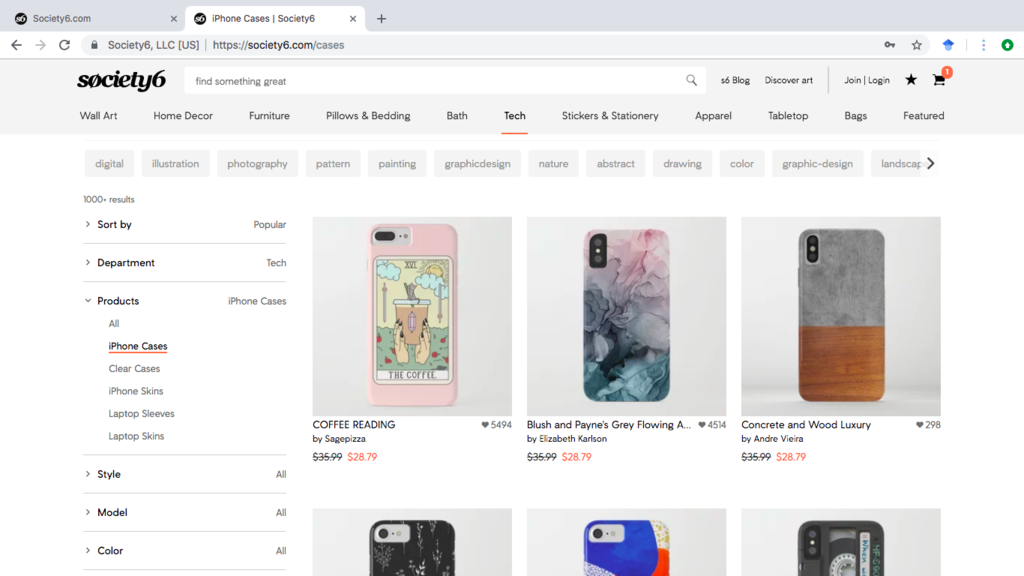The image size is (1024, 576).
Task: Select the drawing tag
Action: point(682,164)
